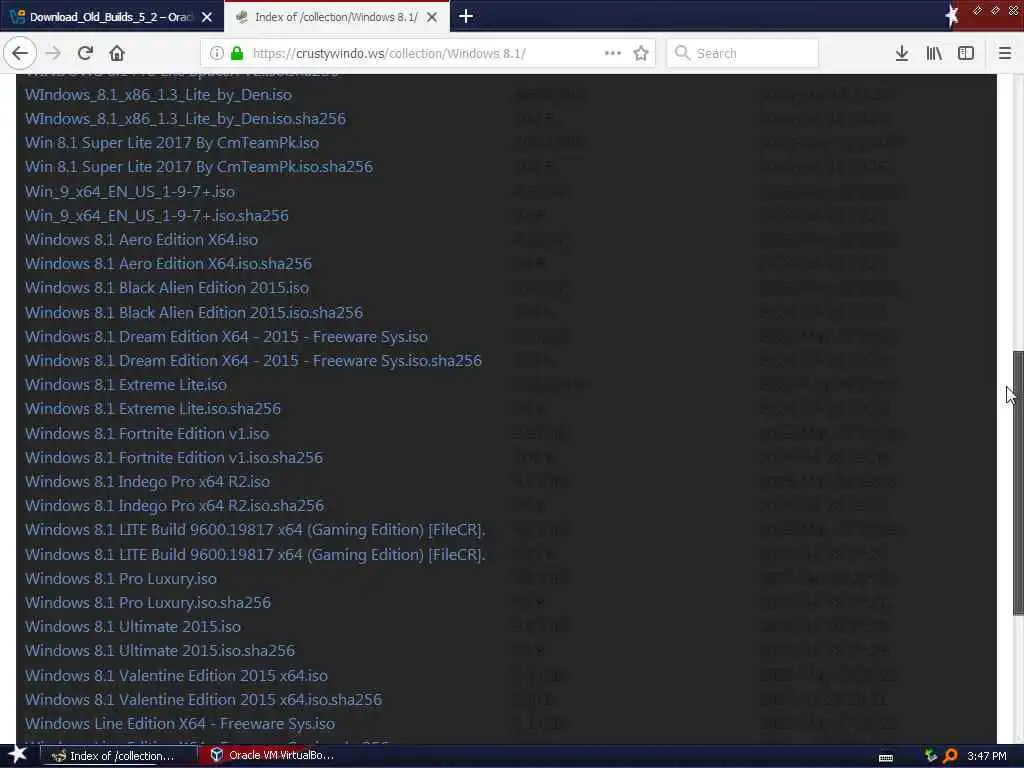Open the Firefox home page
Viewport: 1024px width, 768px height.
pos(117,53)
